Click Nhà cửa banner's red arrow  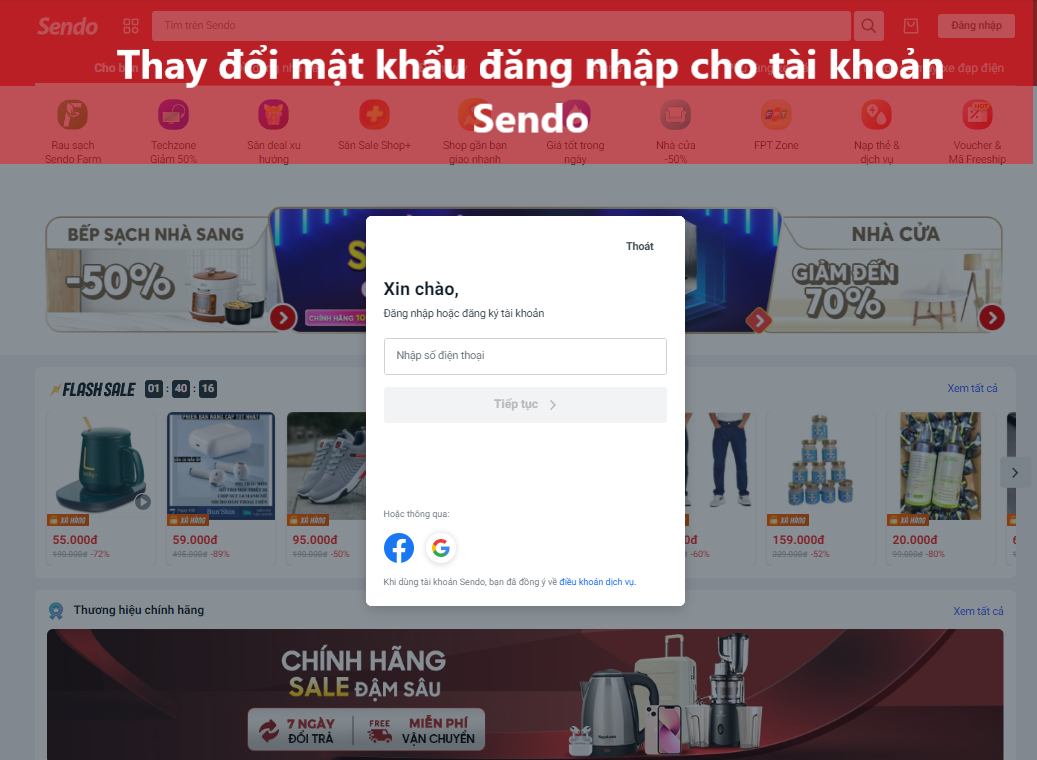click(992, 317)
